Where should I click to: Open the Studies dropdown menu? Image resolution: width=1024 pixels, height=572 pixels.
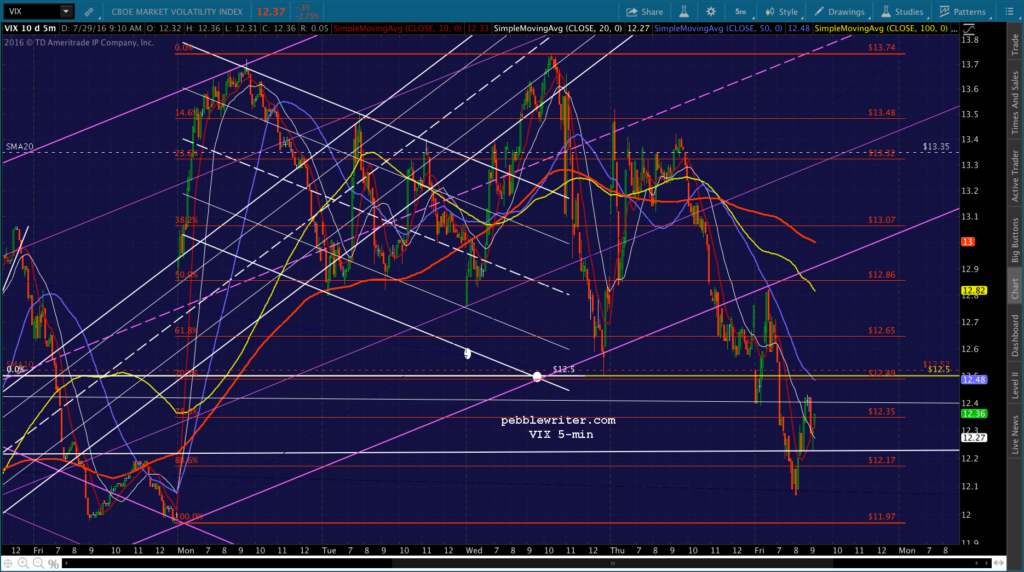tap(903, 12)
